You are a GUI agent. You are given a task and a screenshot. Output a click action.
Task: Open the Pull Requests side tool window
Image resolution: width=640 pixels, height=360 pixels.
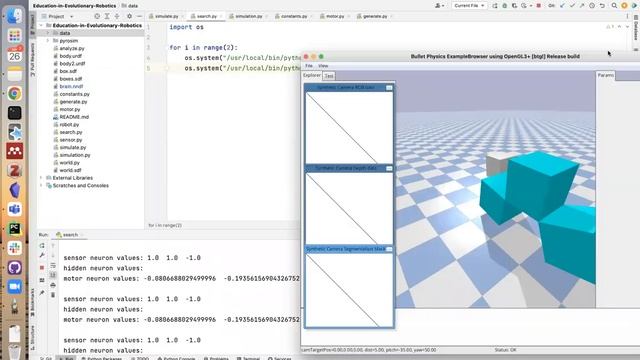pyautogui.click(x=33, y=60)
